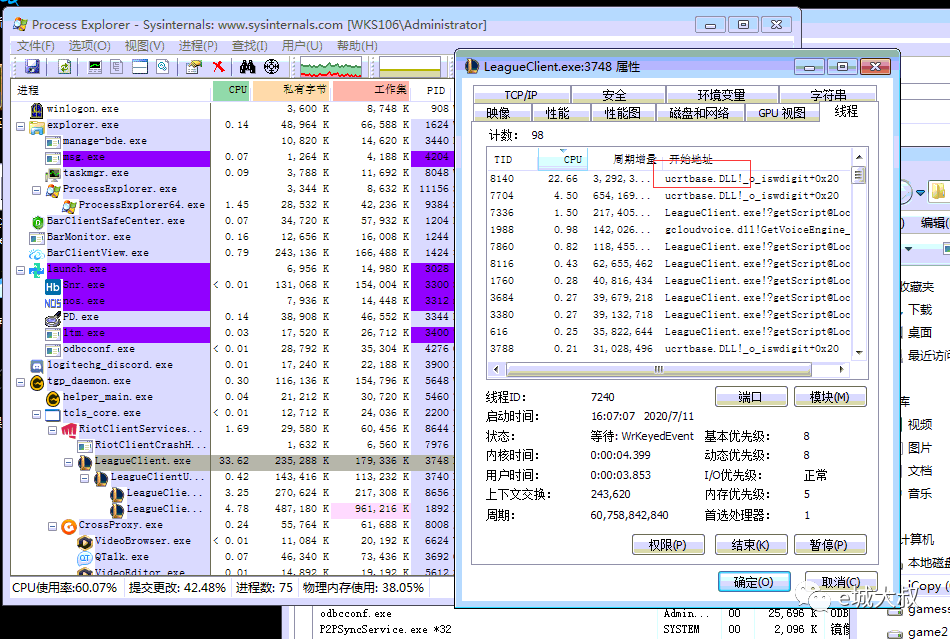
Task: Switch to the GPU 视图 tab
Action: (x=782, y=113)
